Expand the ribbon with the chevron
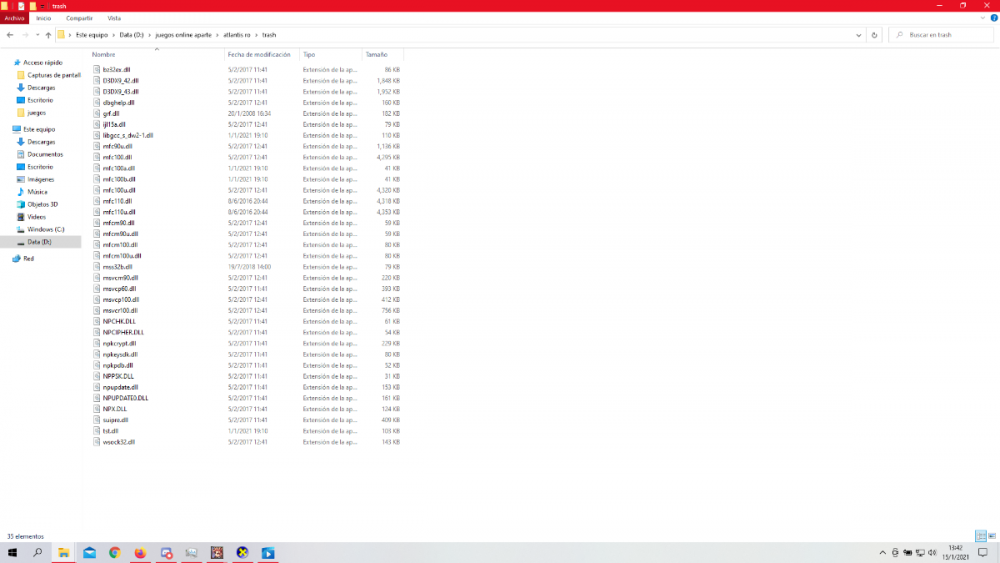This screenshot has width=1000, height=563. (x=982, y=18)
